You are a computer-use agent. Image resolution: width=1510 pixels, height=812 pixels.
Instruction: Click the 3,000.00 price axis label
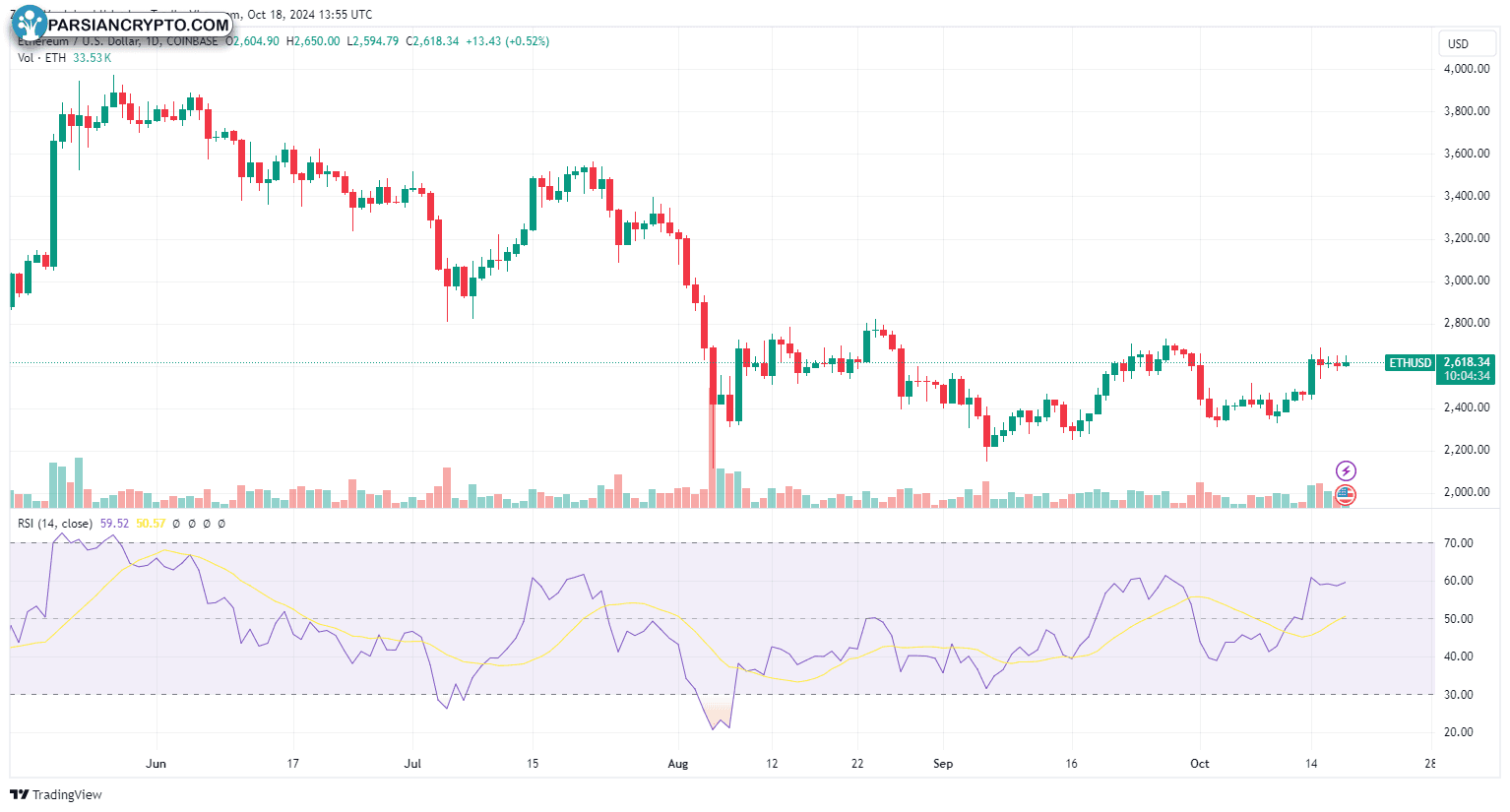click(1466, 281)
